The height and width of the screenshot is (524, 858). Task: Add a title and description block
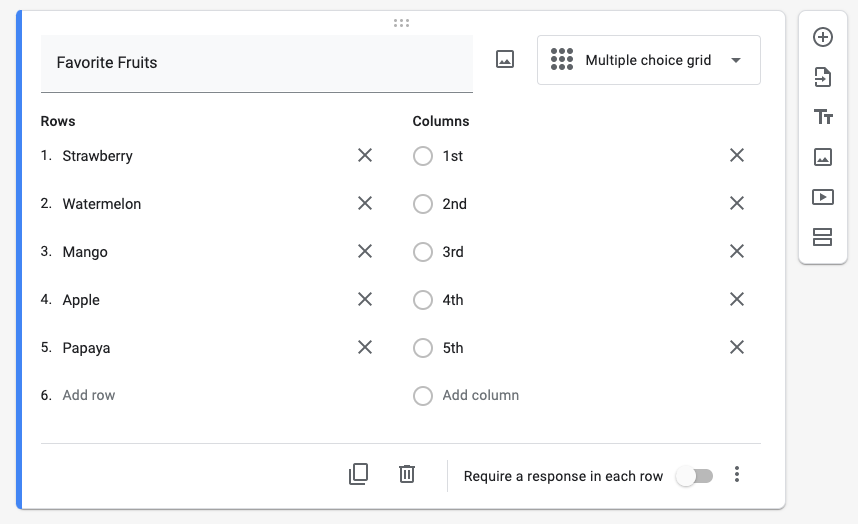(822, 117)
